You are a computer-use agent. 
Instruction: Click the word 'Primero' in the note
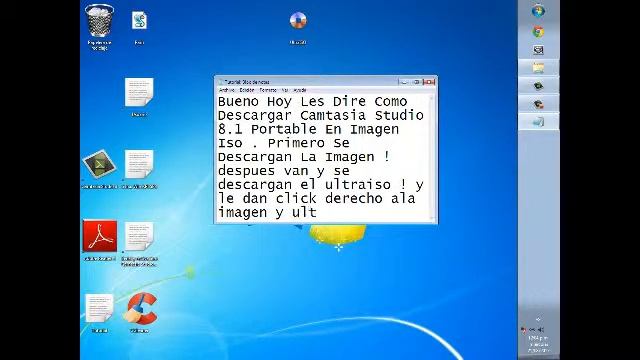[296, 143]
